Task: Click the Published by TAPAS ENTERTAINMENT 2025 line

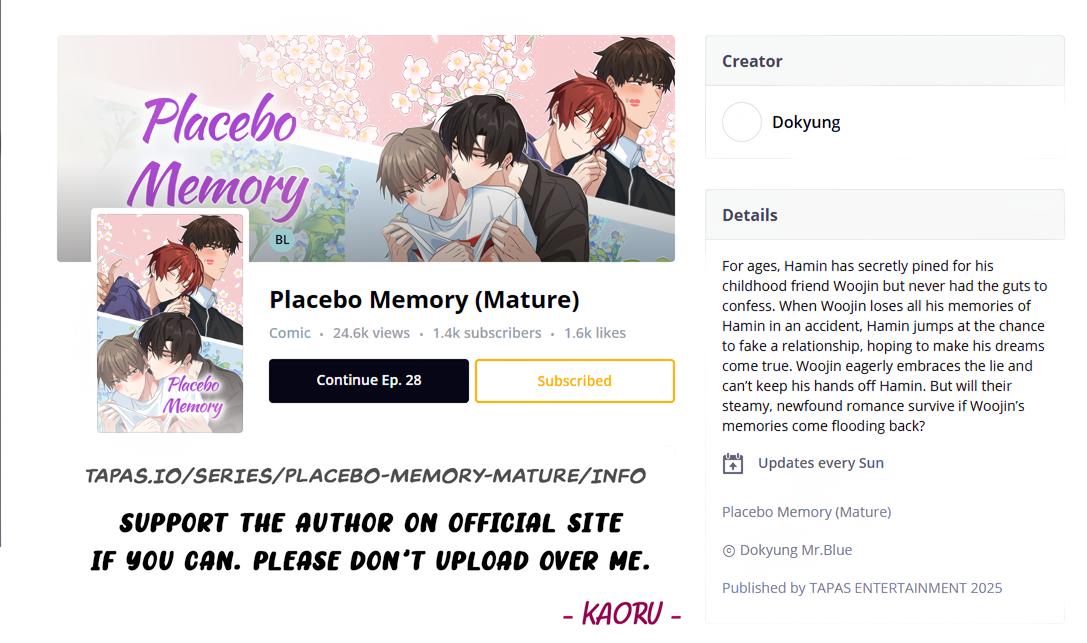Action: (x=862, y=588)
